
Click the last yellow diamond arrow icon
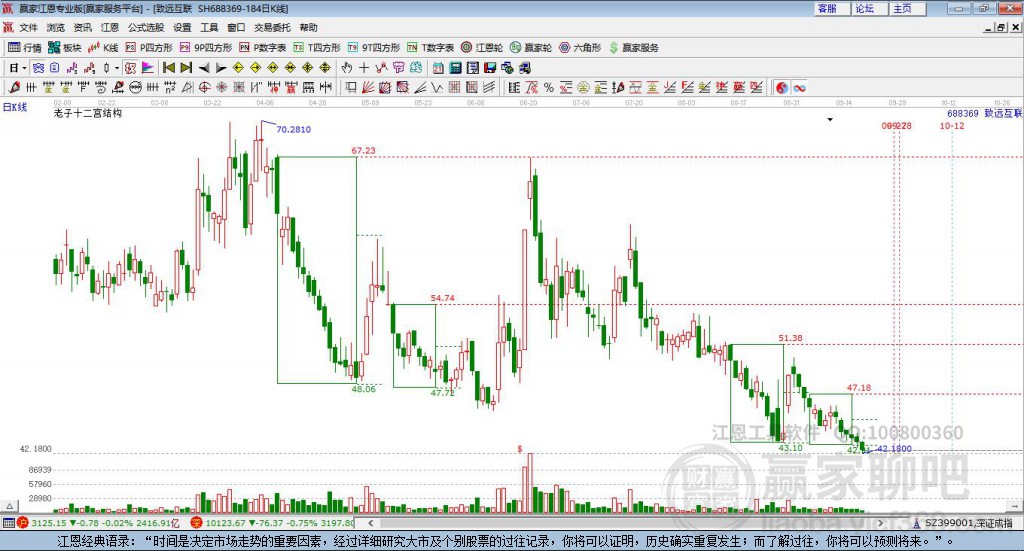[325, 68]
